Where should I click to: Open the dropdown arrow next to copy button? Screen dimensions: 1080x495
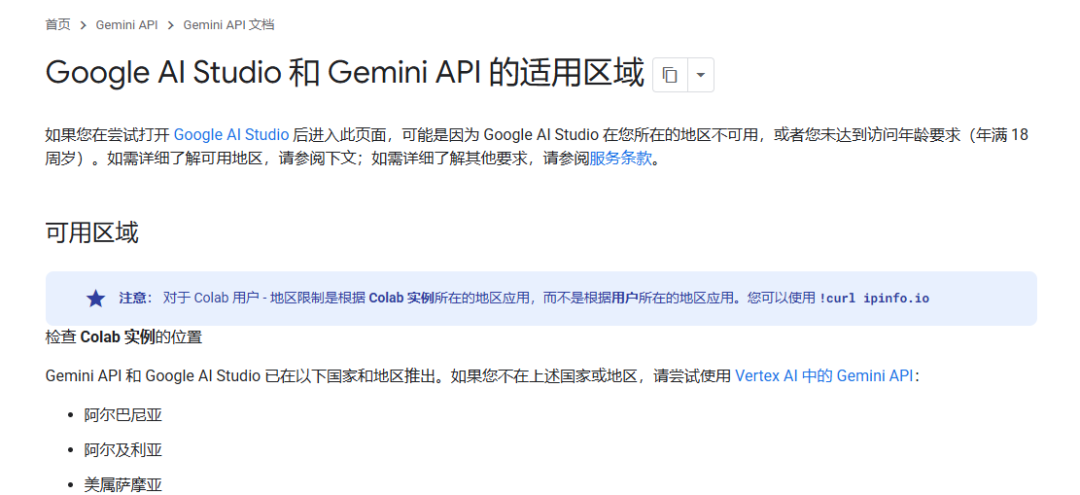pos(700,75)
